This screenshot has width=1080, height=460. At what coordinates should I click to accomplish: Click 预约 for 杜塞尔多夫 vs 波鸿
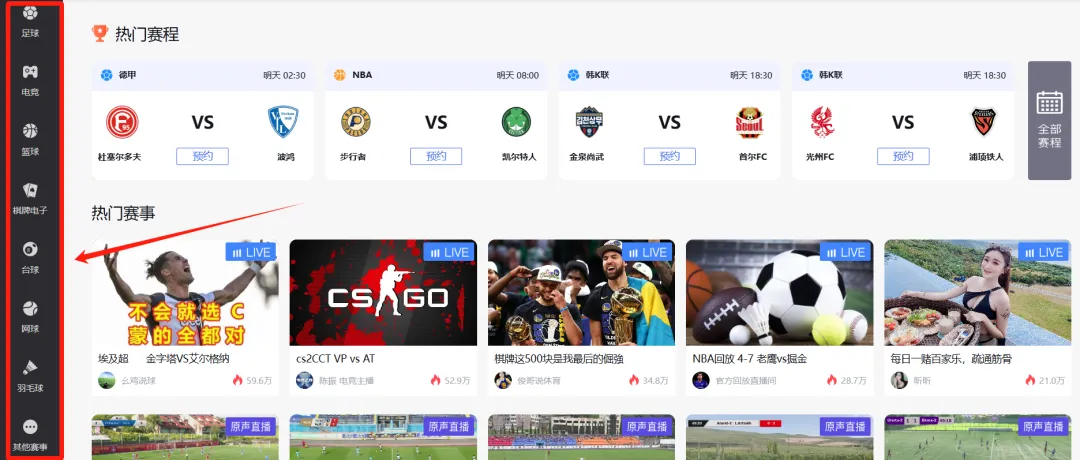[202, 156]
